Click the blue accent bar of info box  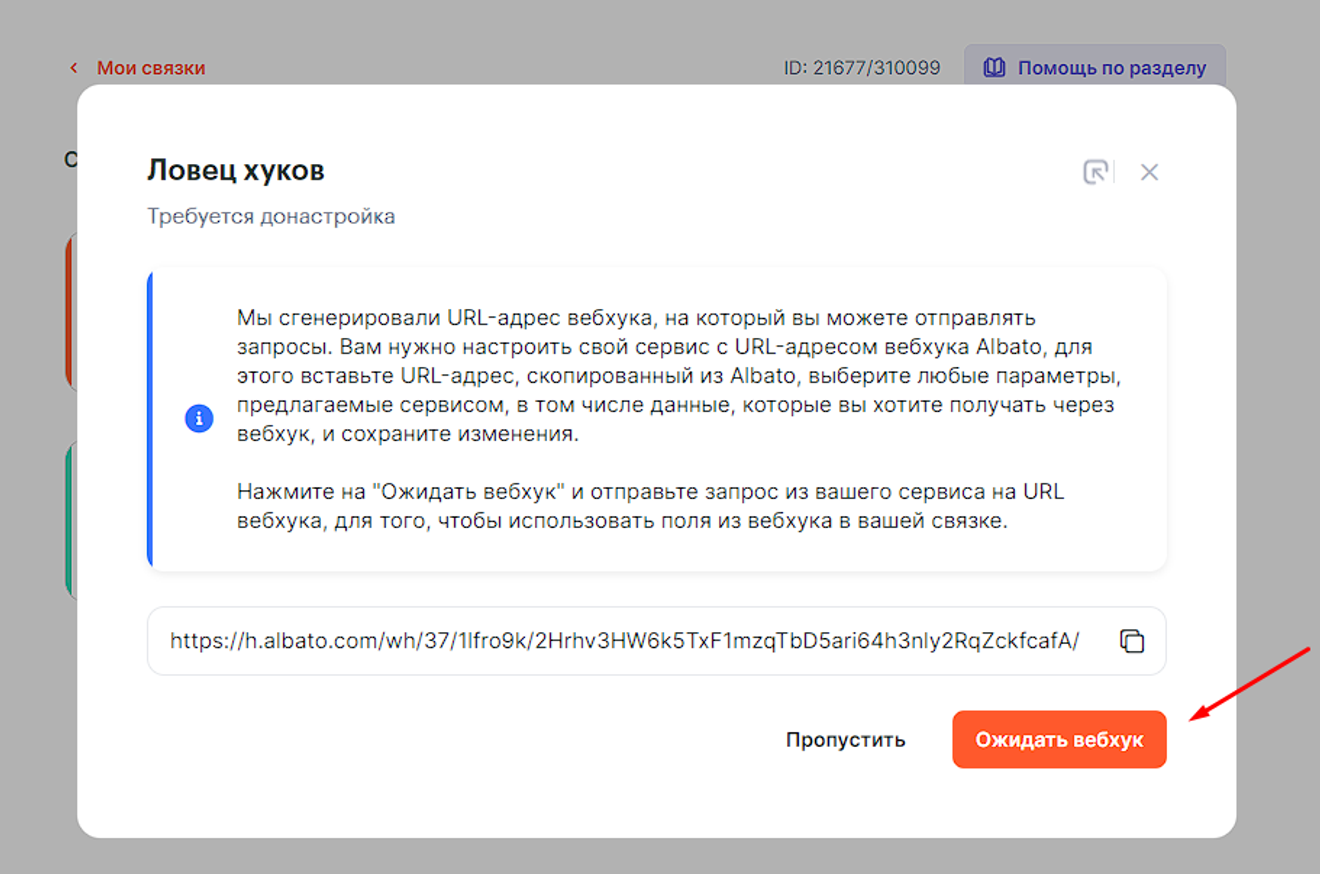point(150,418)
